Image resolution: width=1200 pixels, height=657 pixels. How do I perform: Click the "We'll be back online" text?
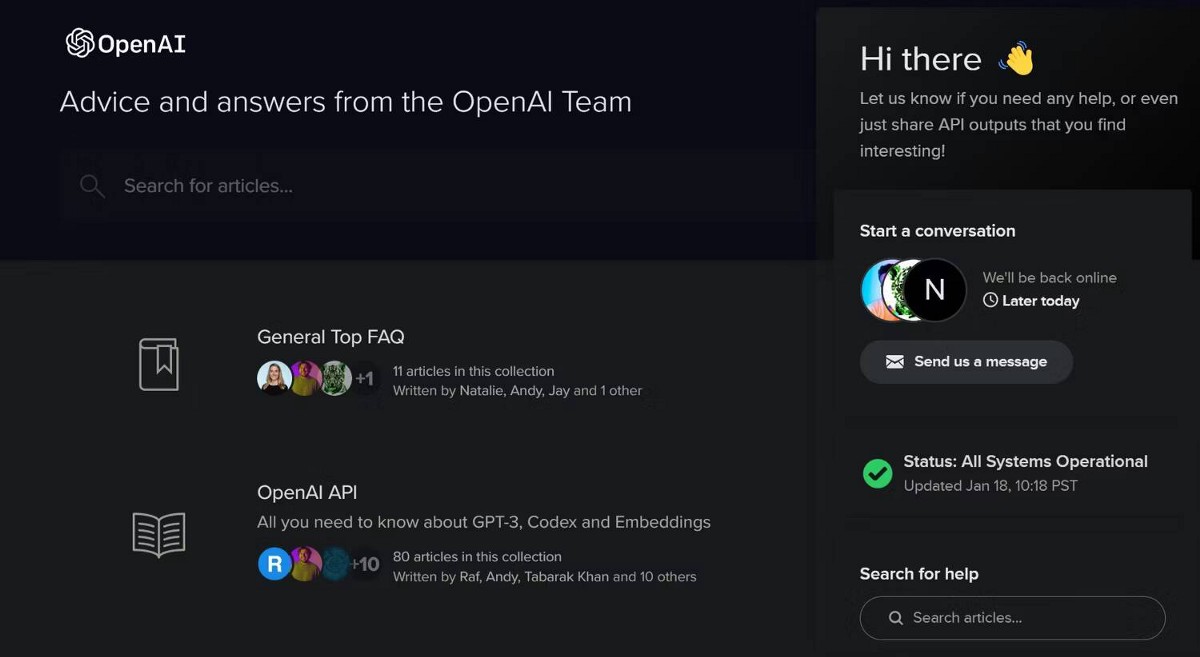click(1050, 277)
